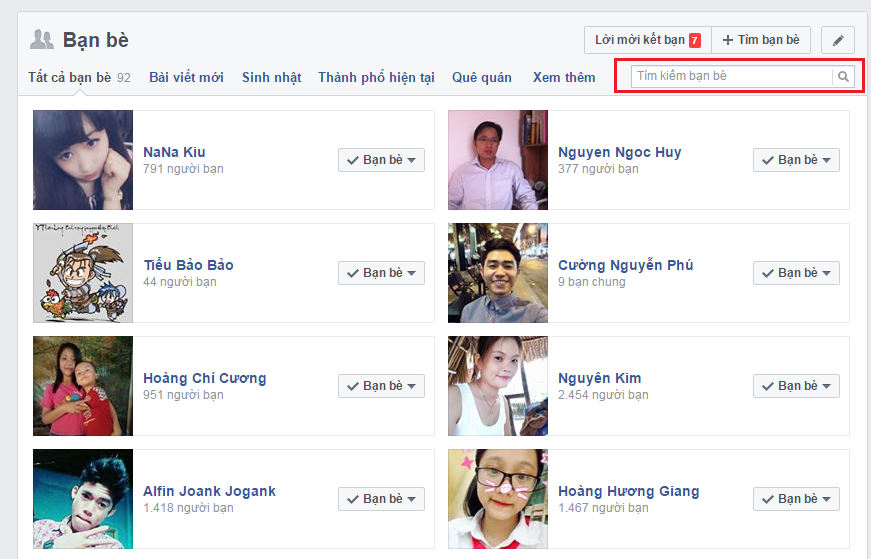
Task: Open Hoàng Chí Cương's profile name link
Action: [205, 378]
